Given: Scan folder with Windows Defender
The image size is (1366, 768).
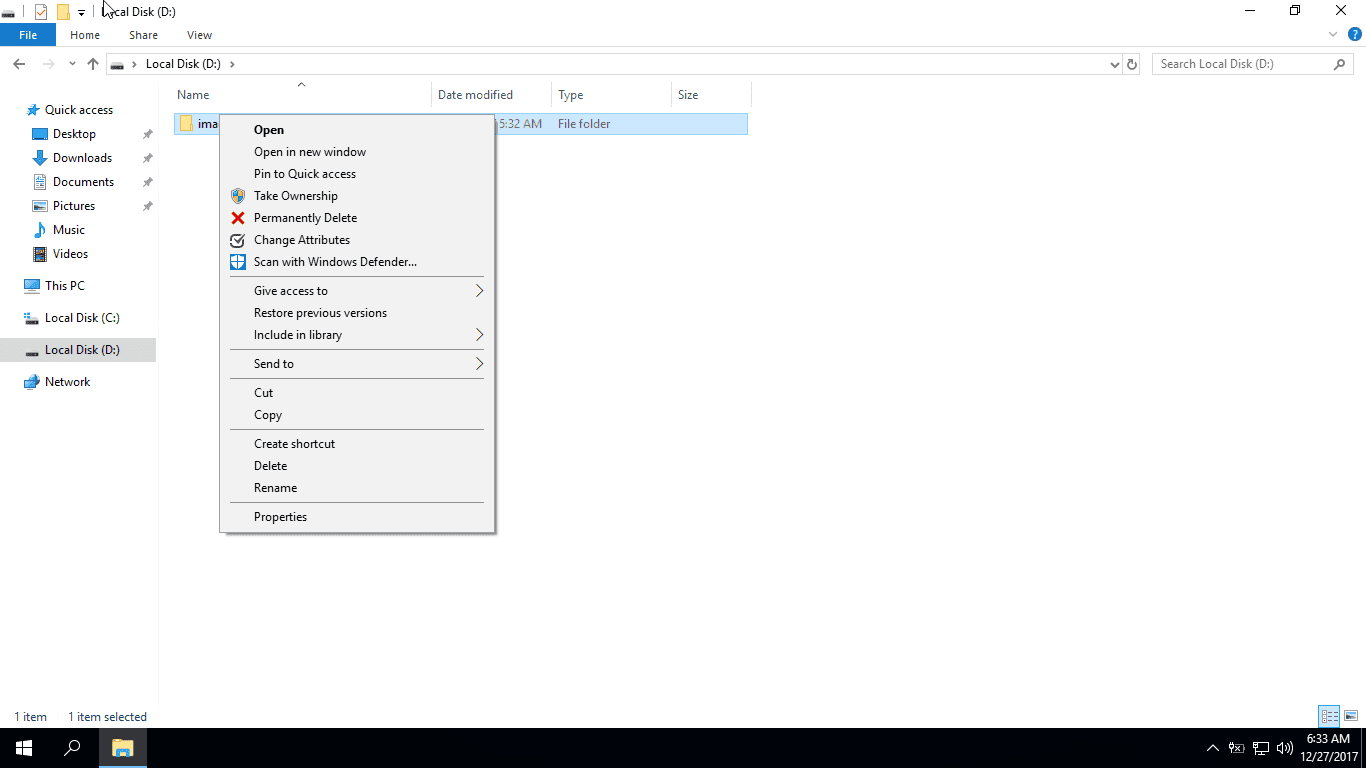Looking at the screenshot, I should (335, 261).
